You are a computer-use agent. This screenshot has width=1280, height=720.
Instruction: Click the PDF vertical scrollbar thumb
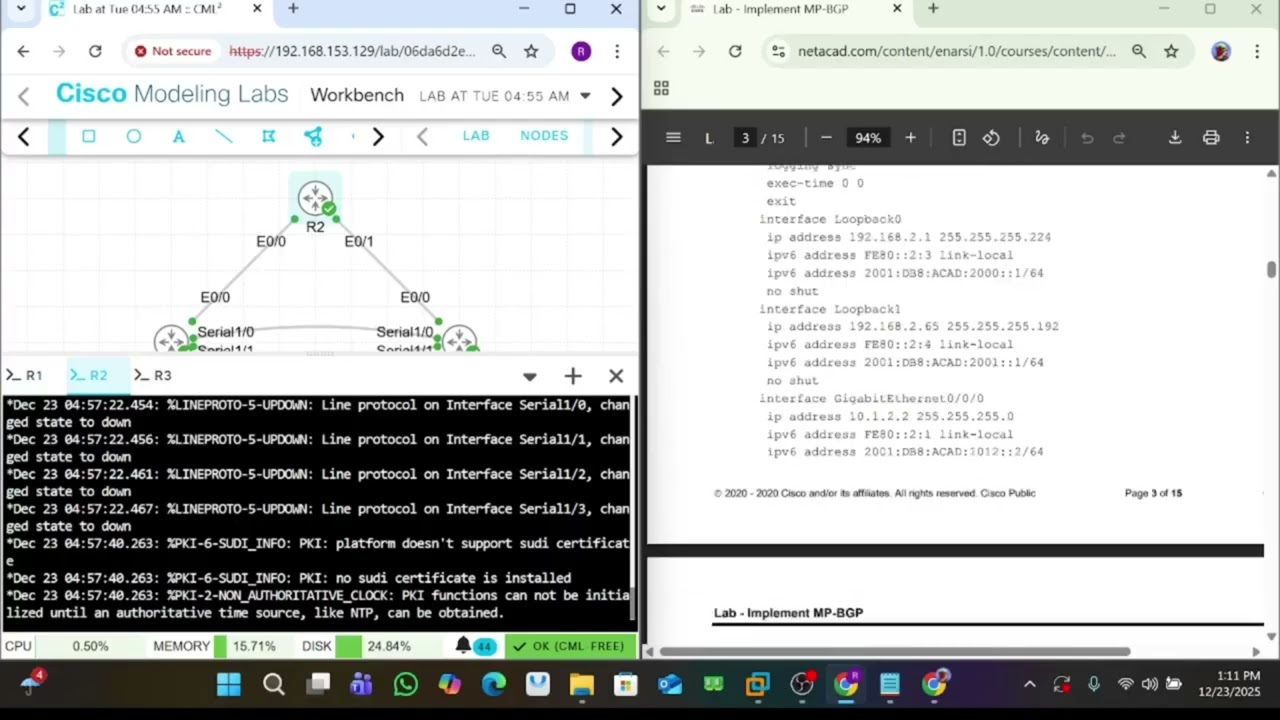tap(1271, 269)
